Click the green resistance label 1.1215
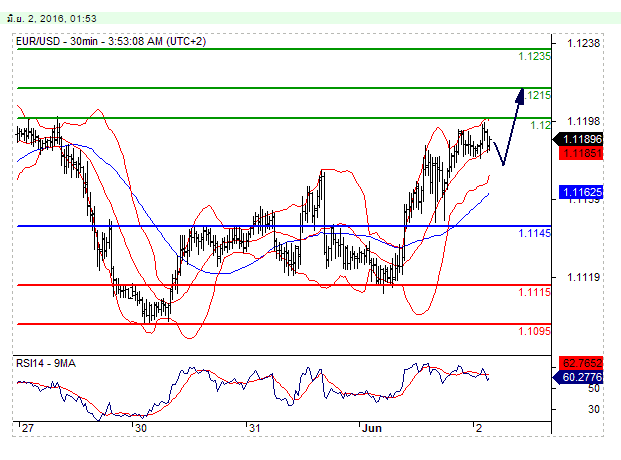 click(537, 95)
